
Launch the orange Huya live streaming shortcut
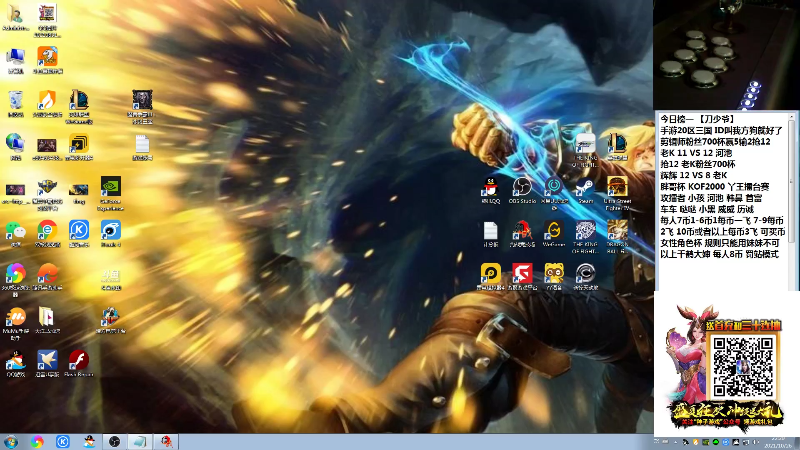[x=47, y=60]
